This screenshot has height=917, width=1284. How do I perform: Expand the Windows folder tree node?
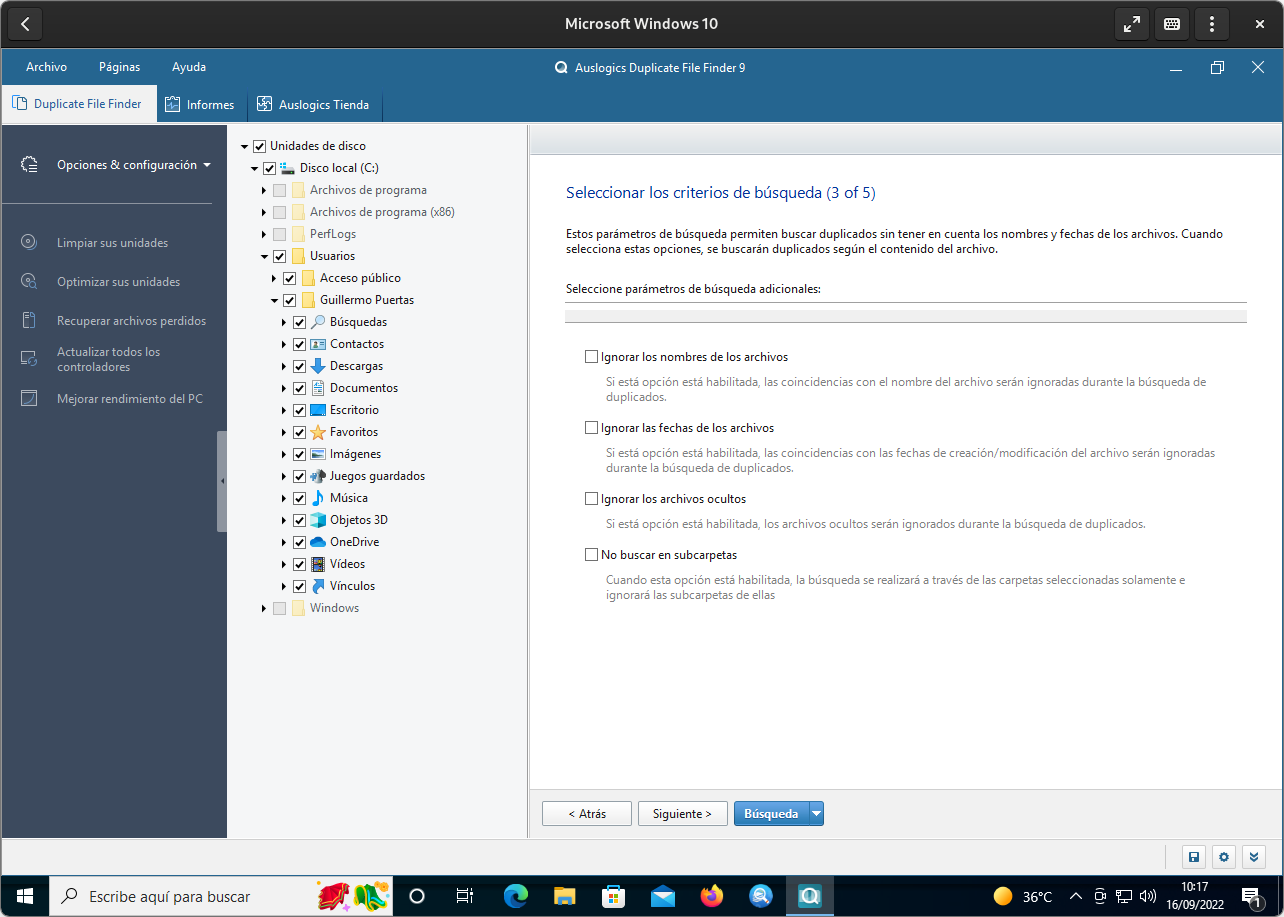pyautogui.click(x=264, y=608)
